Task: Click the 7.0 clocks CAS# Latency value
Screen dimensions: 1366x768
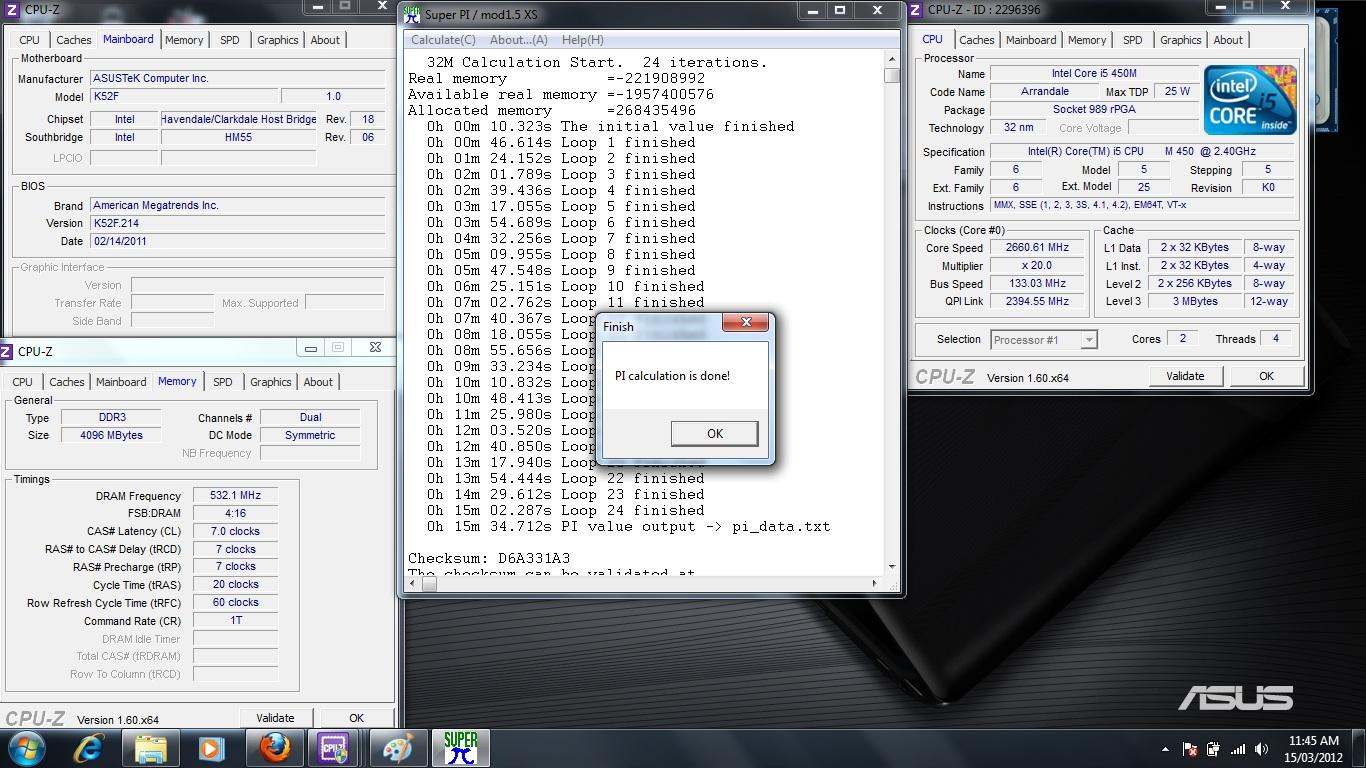Action: coord(236,532)
